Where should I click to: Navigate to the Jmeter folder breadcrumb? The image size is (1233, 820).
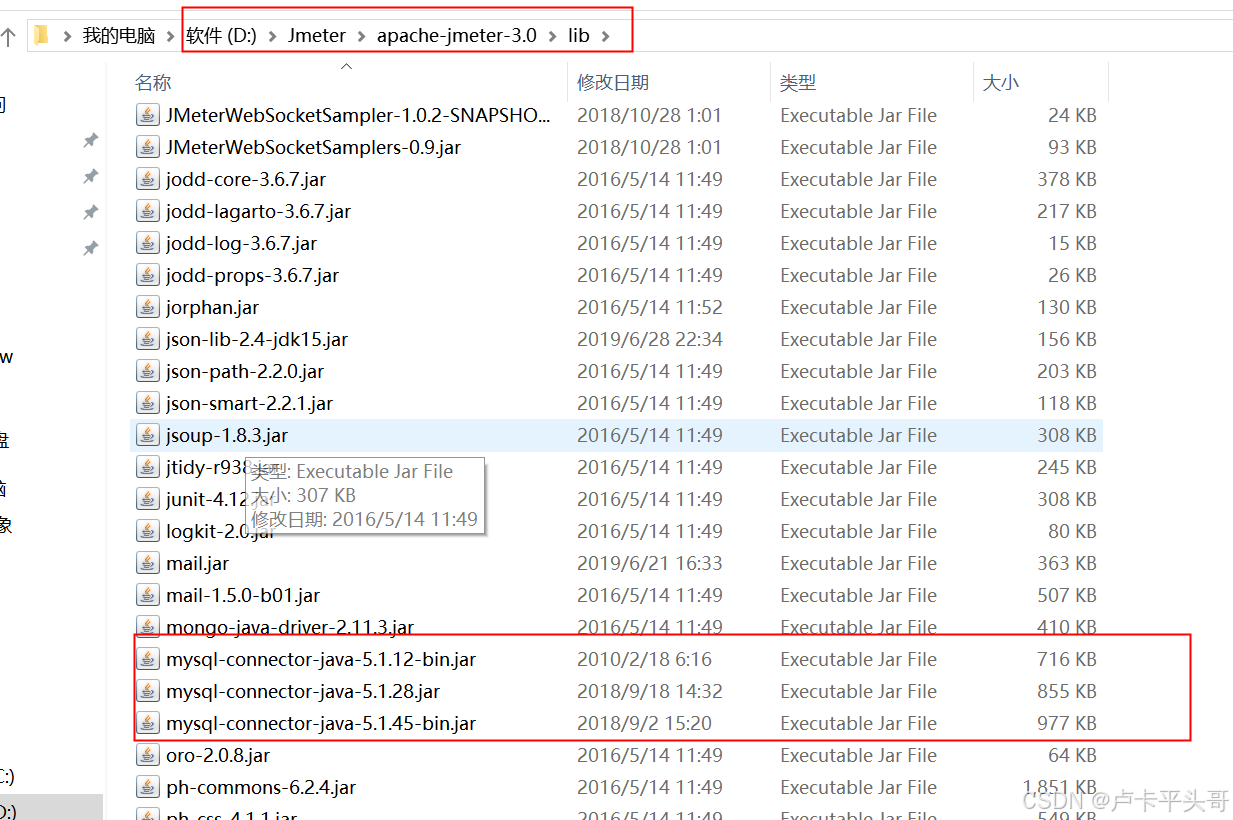pyautogui.click(x=317, y=36)
